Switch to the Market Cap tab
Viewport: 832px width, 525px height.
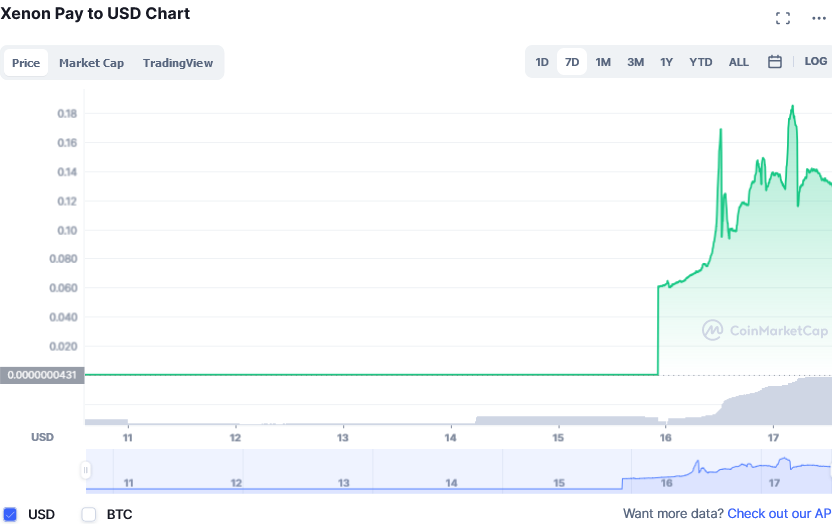[91, 63]
